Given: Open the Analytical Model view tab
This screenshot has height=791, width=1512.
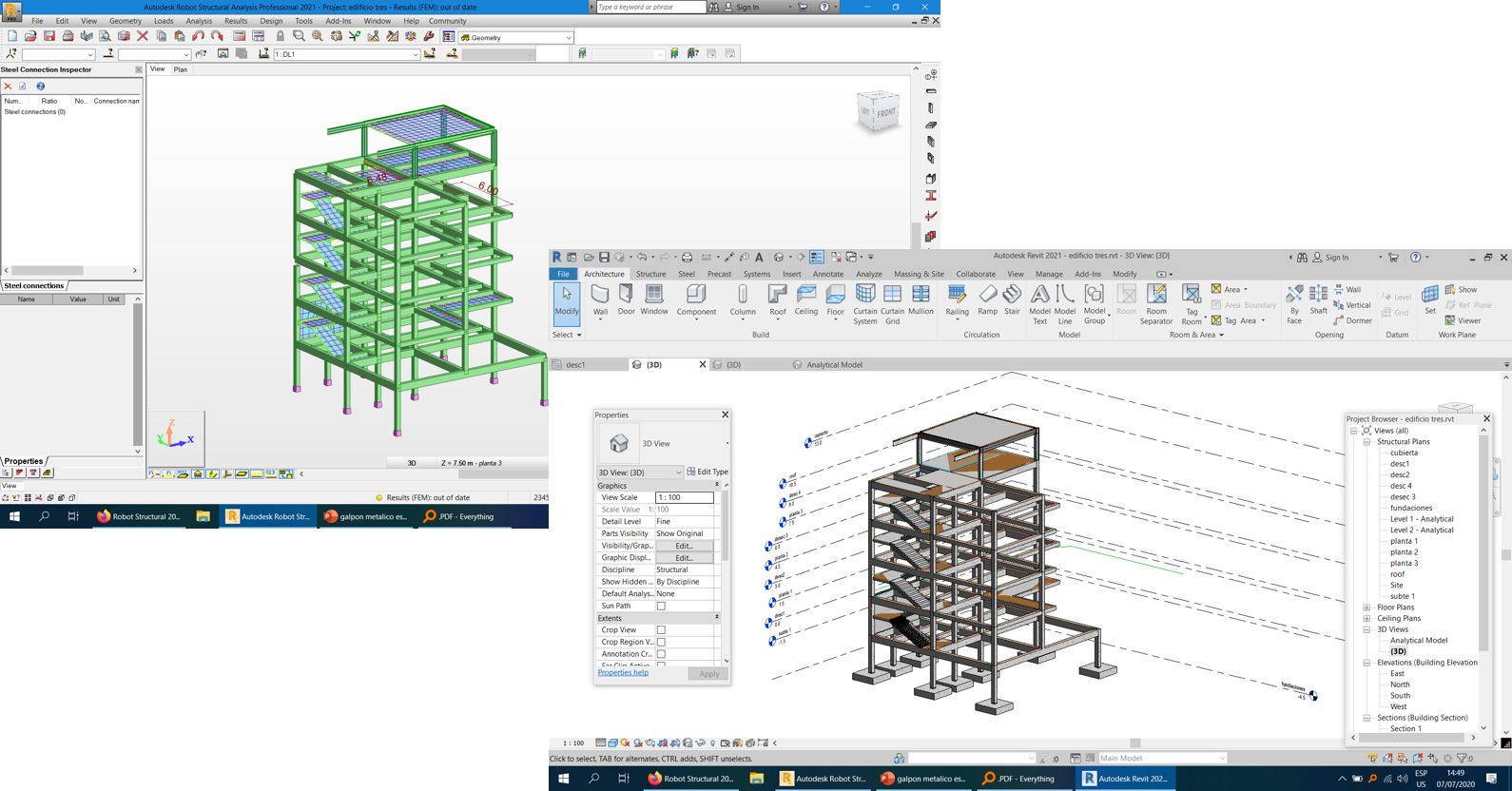Looking at the screenshot, I should click(x=834, y=364).
